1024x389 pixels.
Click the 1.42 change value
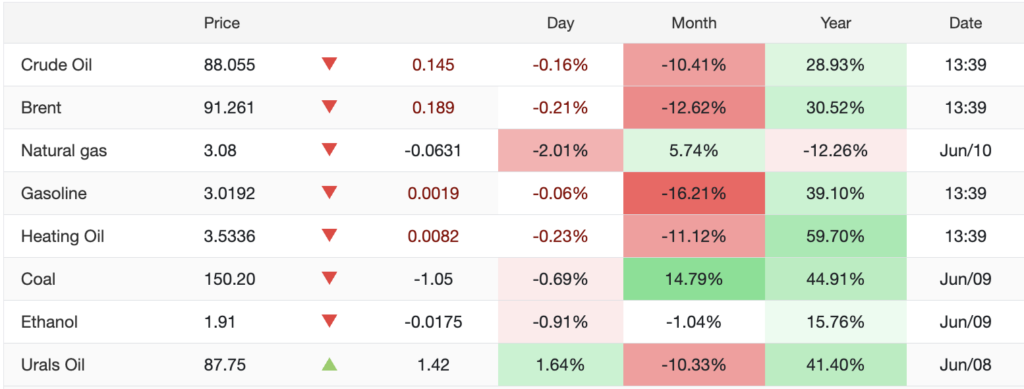[433, 365]
